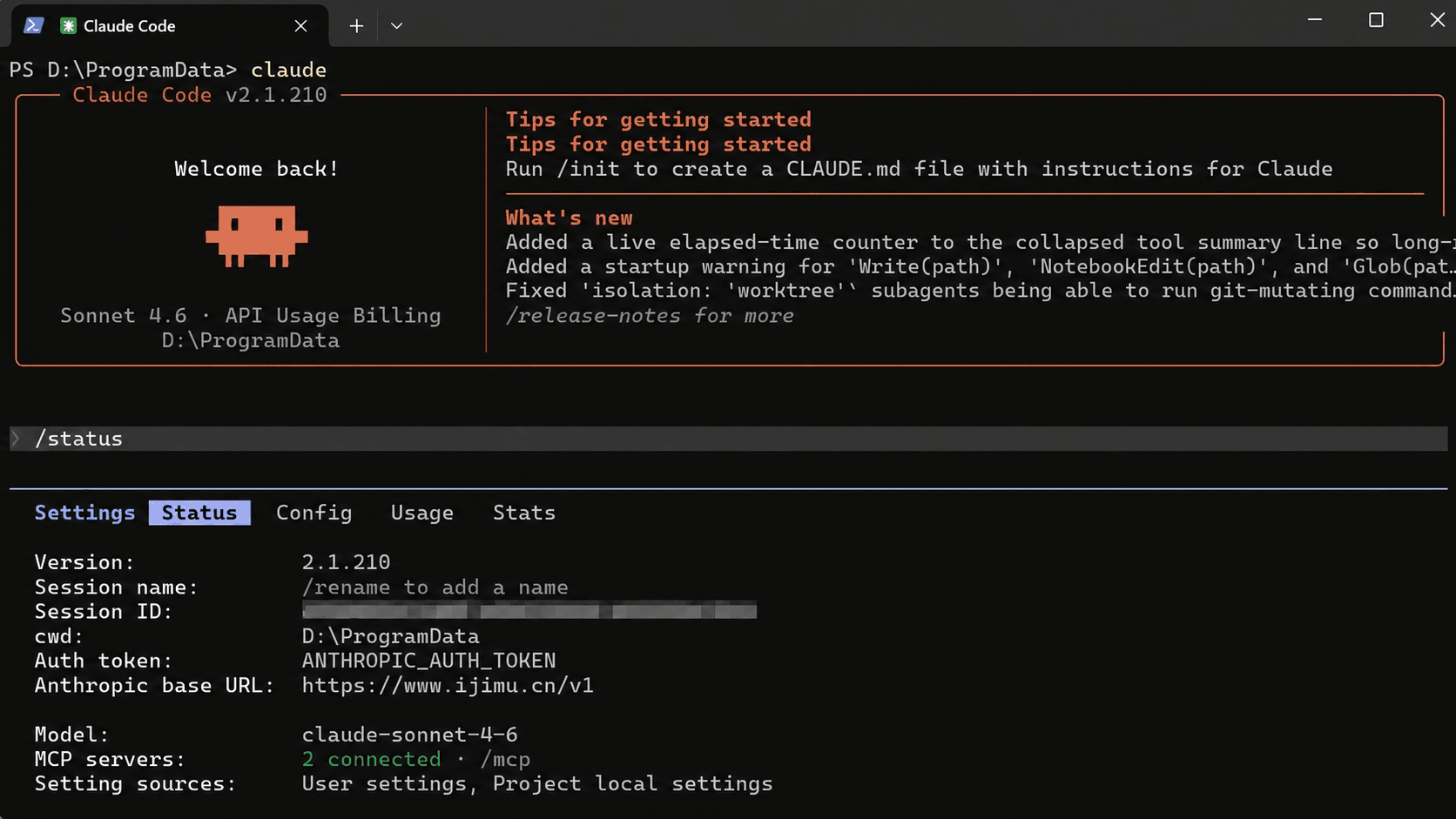Open the Stats tab
Viewport: 1456px width, 819px height.
click(x=524, y=513)
